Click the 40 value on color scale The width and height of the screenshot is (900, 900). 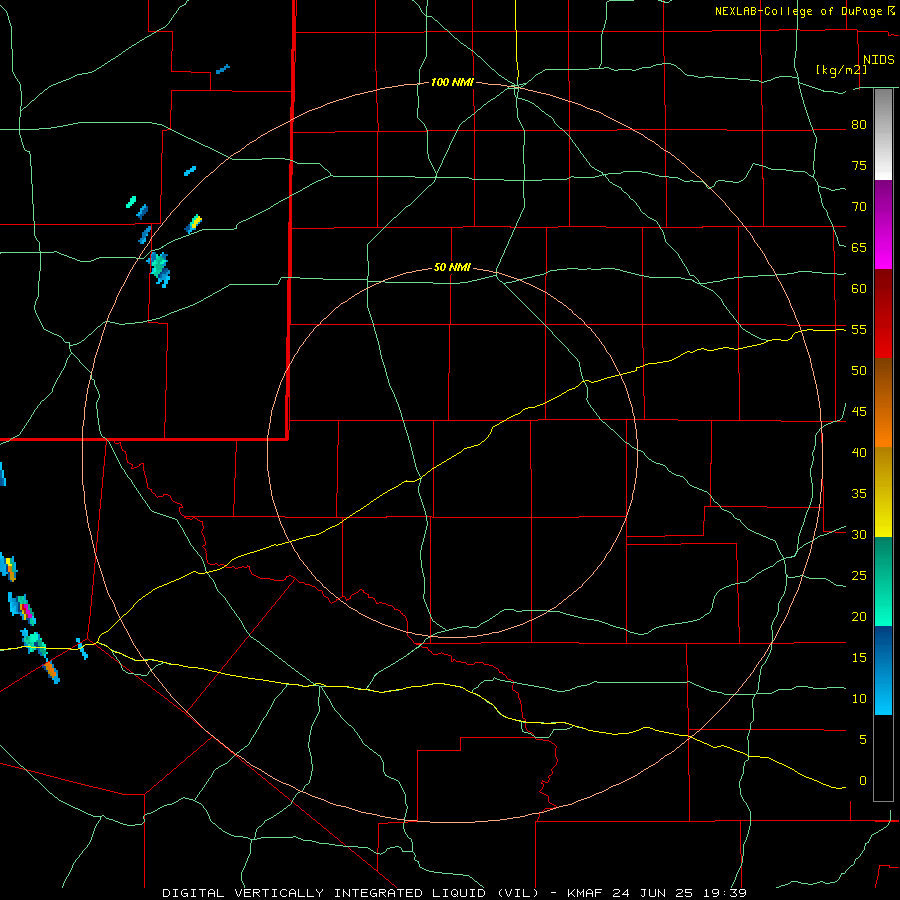(859, 452)
